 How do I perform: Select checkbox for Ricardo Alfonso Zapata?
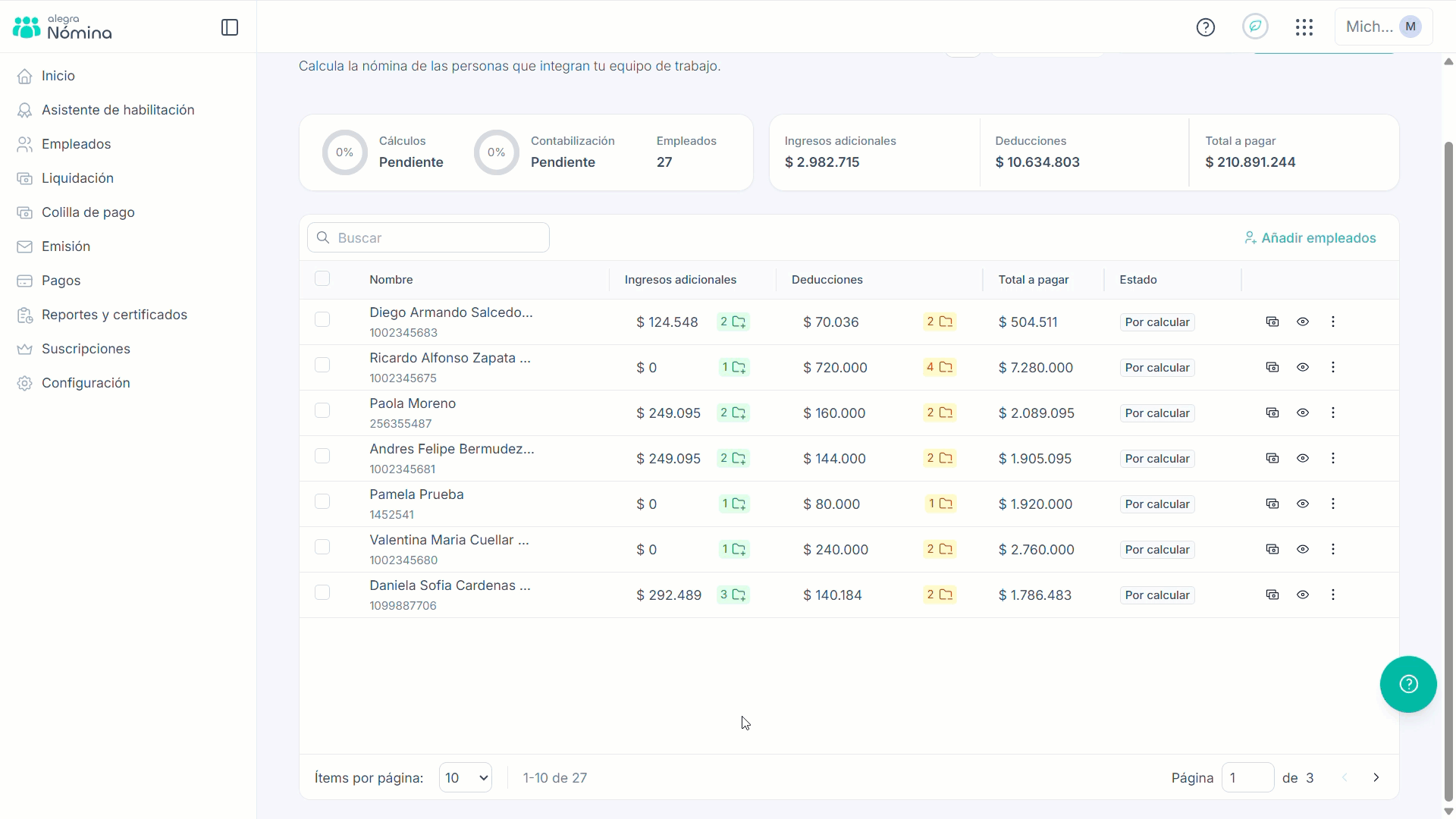click(322, 365)
